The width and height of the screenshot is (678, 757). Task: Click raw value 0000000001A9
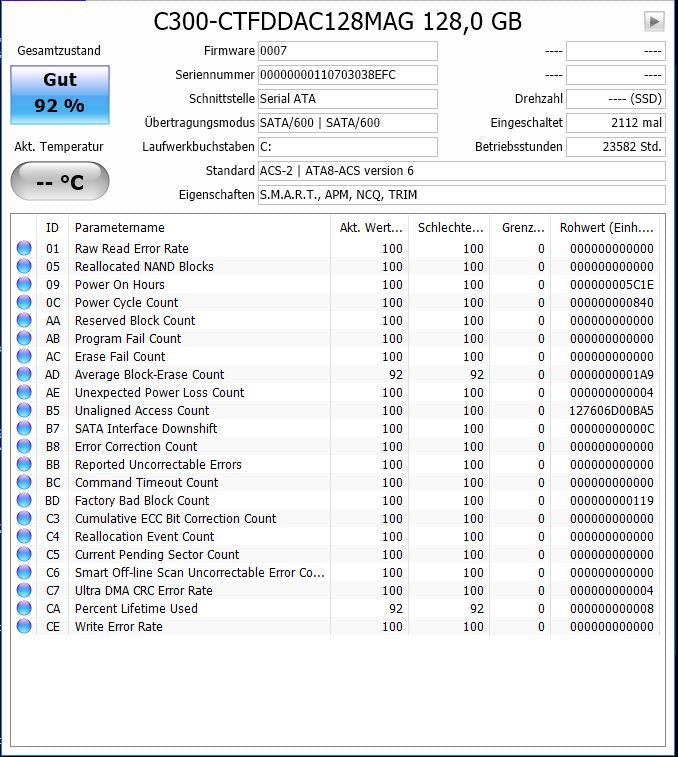pos(611,374)
